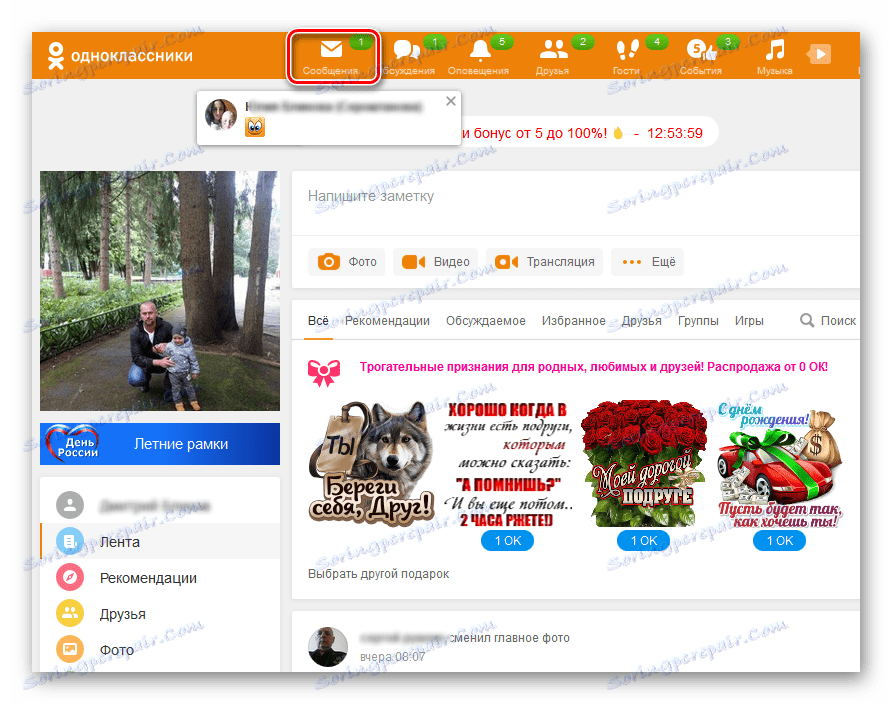
Task: Open the Музыка note icon
Action: 775,56
